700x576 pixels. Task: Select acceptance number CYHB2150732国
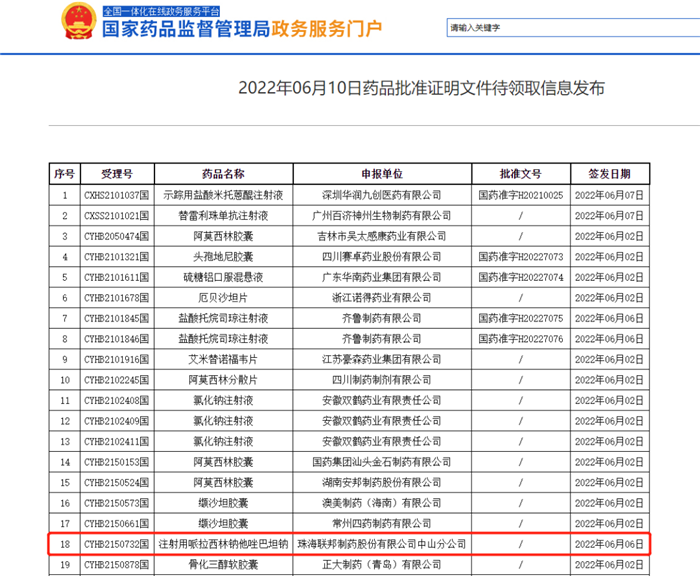point(117,544)
